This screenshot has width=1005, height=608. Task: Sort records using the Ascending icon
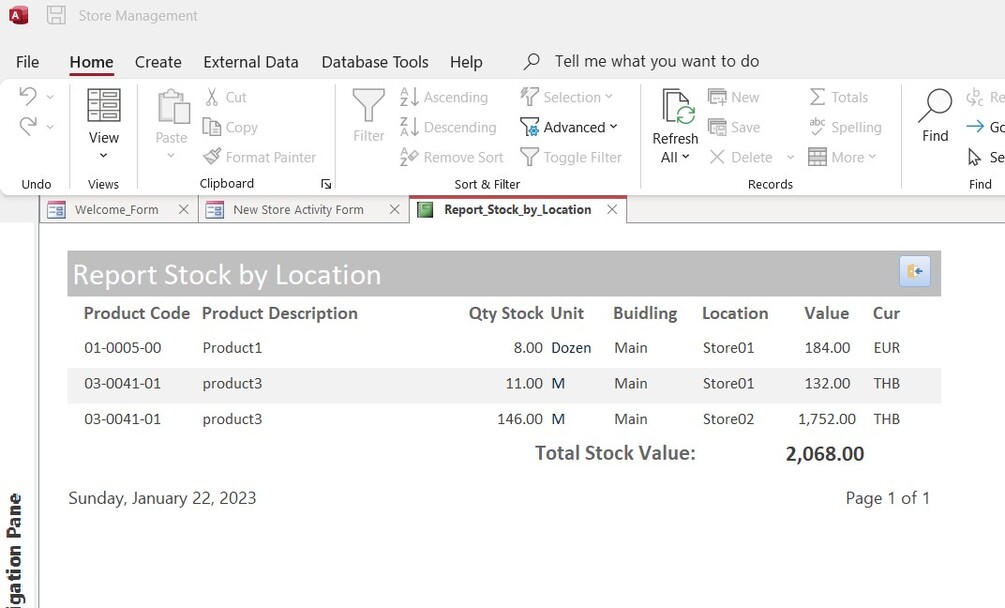(409, 97)
